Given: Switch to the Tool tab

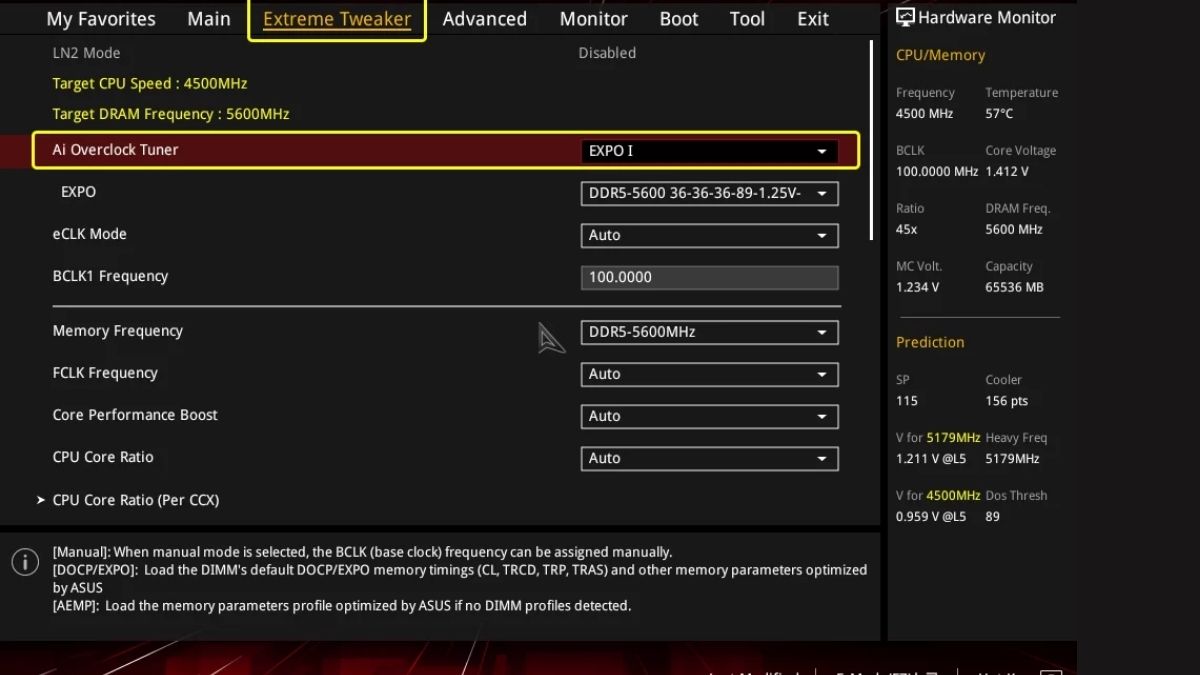Looking at the screenshot, I should tap(747, 19).
